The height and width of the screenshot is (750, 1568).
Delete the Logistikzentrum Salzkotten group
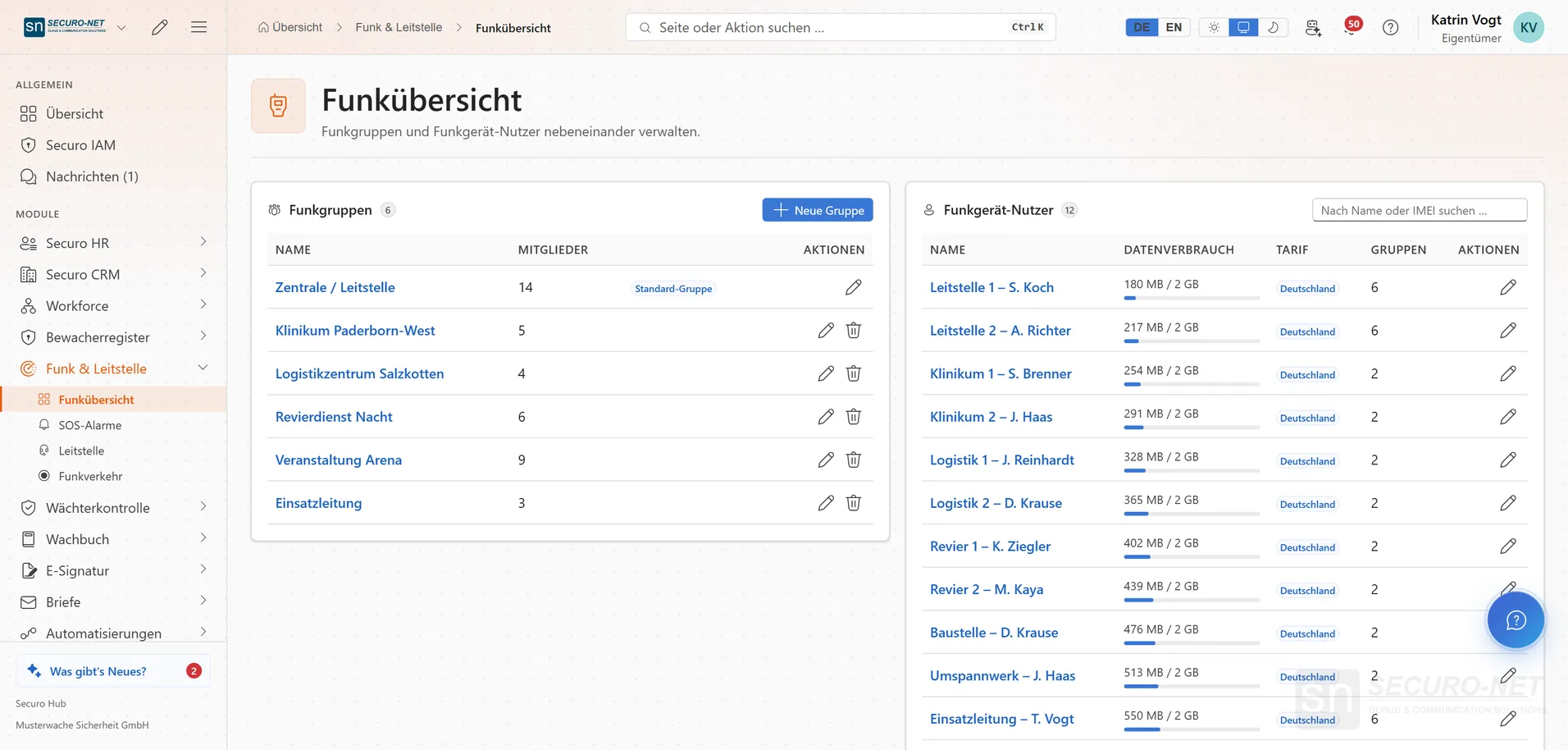pos(854,373)
